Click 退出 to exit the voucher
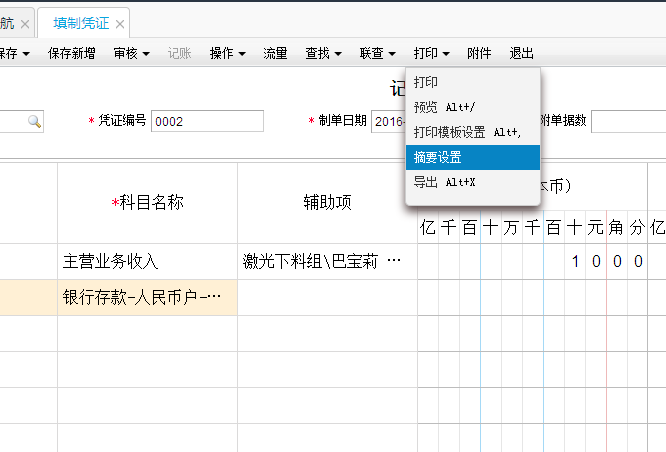 521,53
